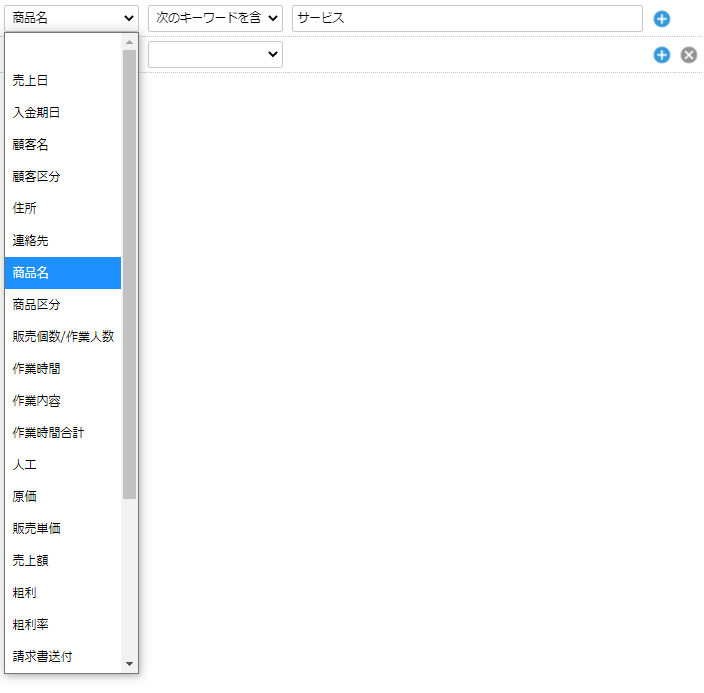Add a condition after the サービス row

coord(661,19)
